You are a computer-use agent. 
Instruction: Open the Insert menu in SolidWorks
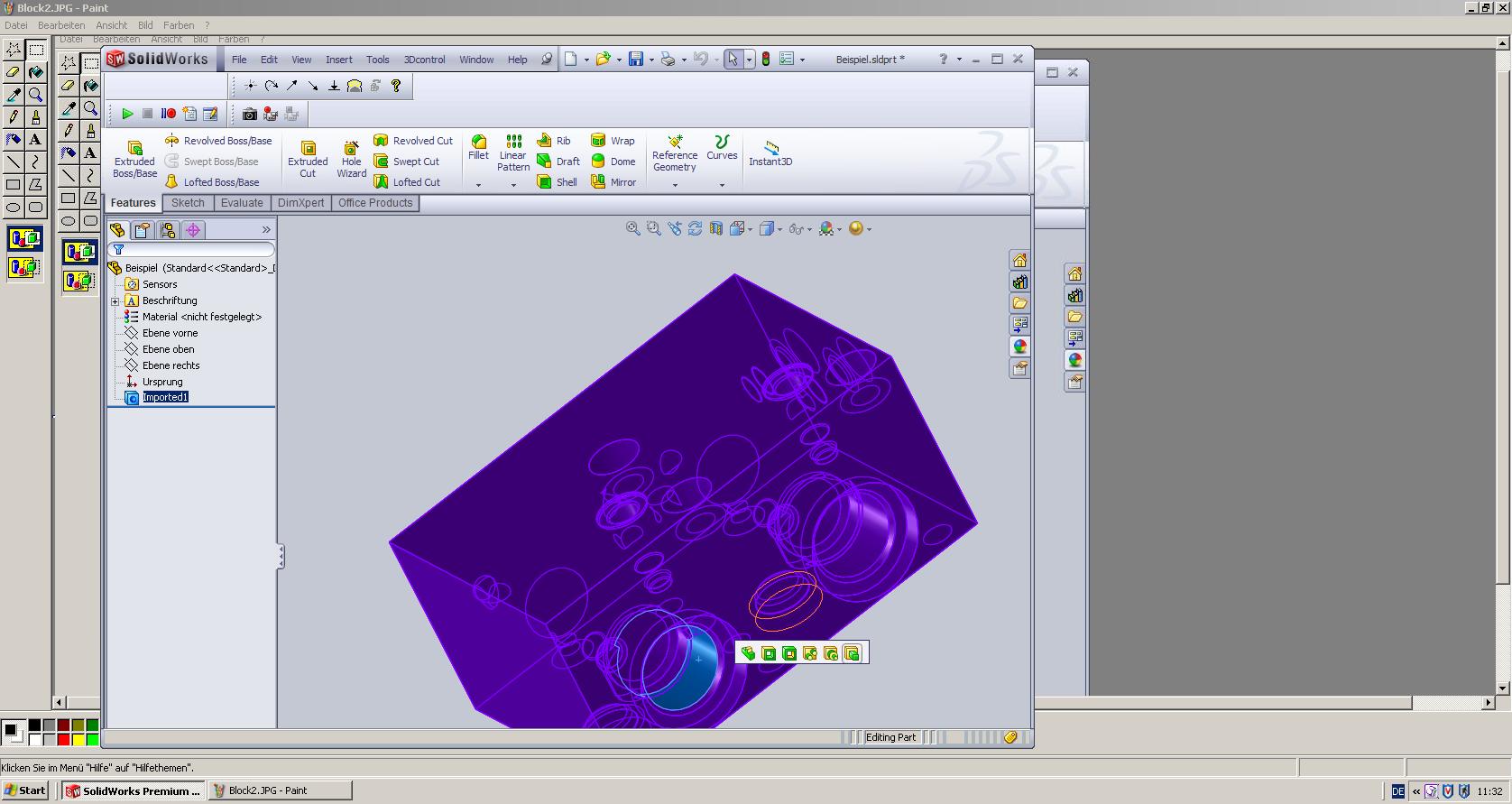coord(339,60)
